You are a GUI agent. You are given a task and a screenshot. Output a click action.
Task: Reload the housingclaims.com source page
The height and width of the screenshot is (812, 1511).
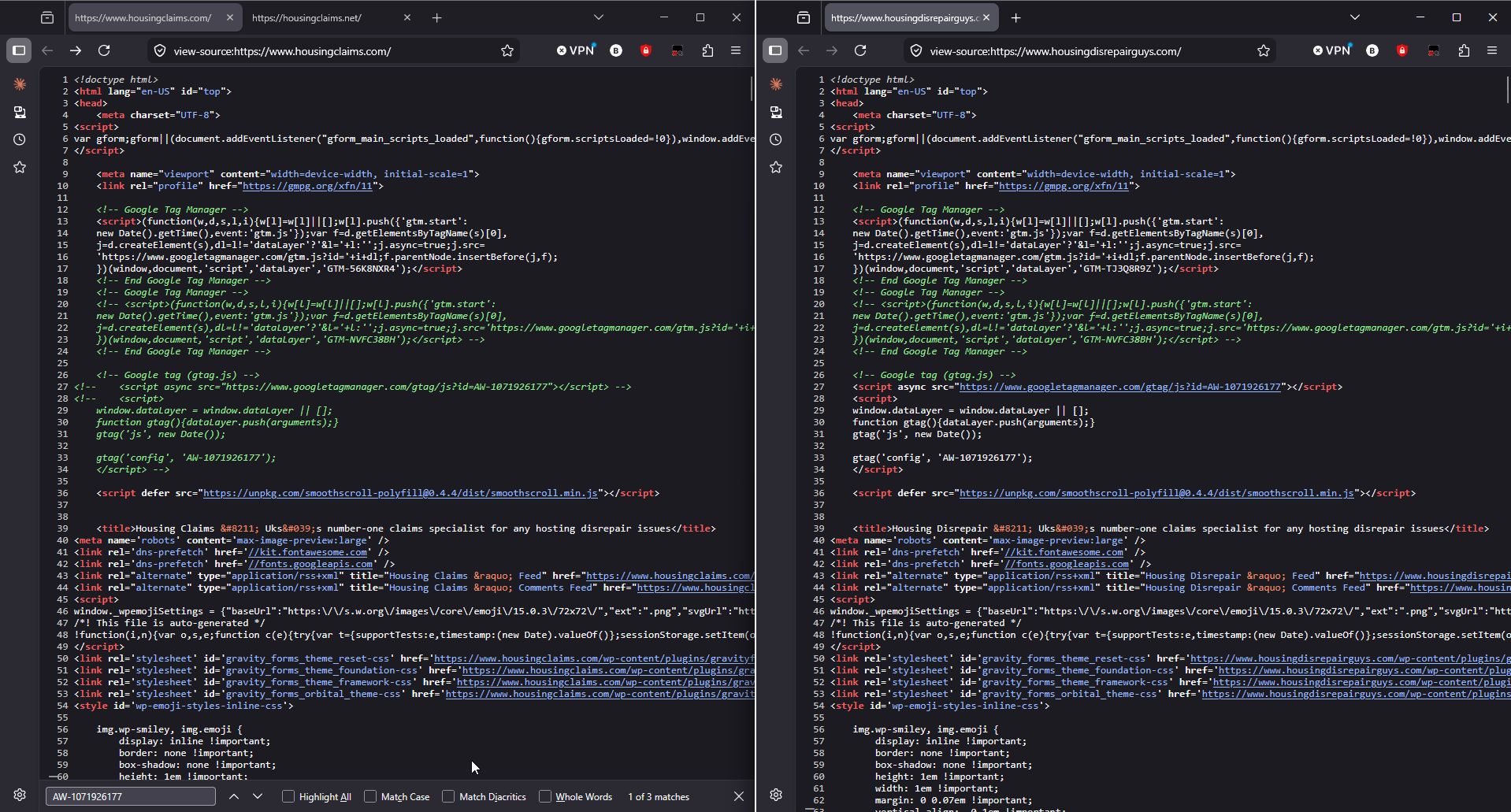(104, 50)
